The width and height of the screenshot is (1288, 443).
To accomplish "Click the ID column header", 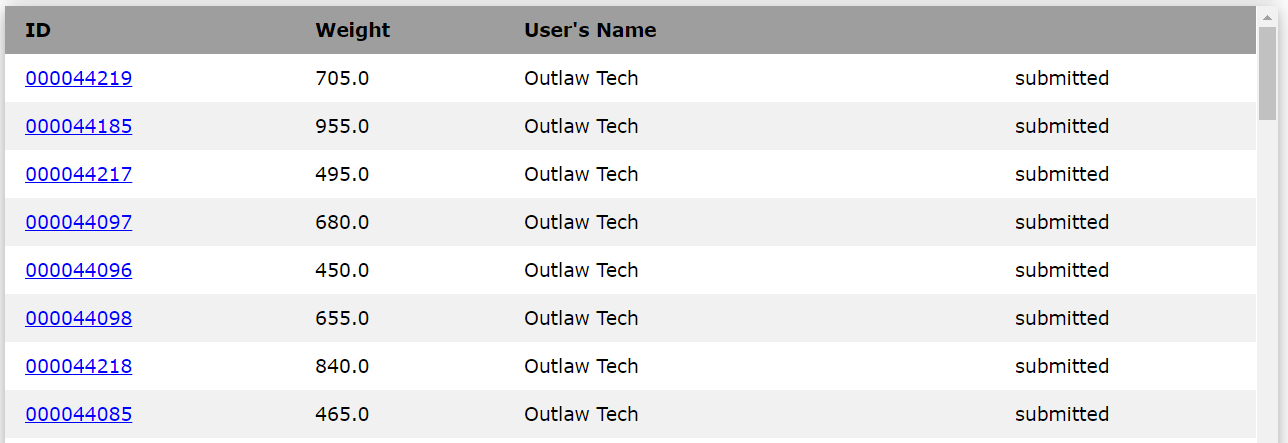I will (x=38, y=30).
